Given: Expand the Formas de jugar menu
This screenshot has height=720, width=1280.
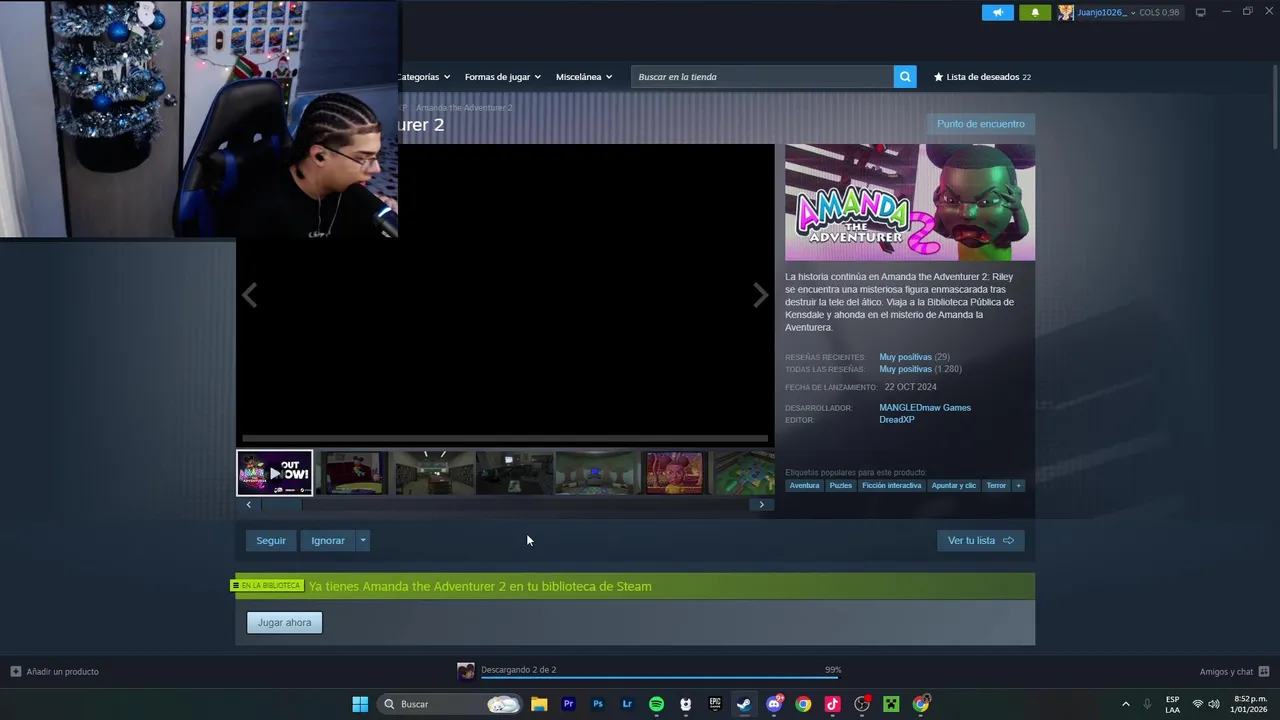Looking at the screenshot, I should [x=502, y=77].
